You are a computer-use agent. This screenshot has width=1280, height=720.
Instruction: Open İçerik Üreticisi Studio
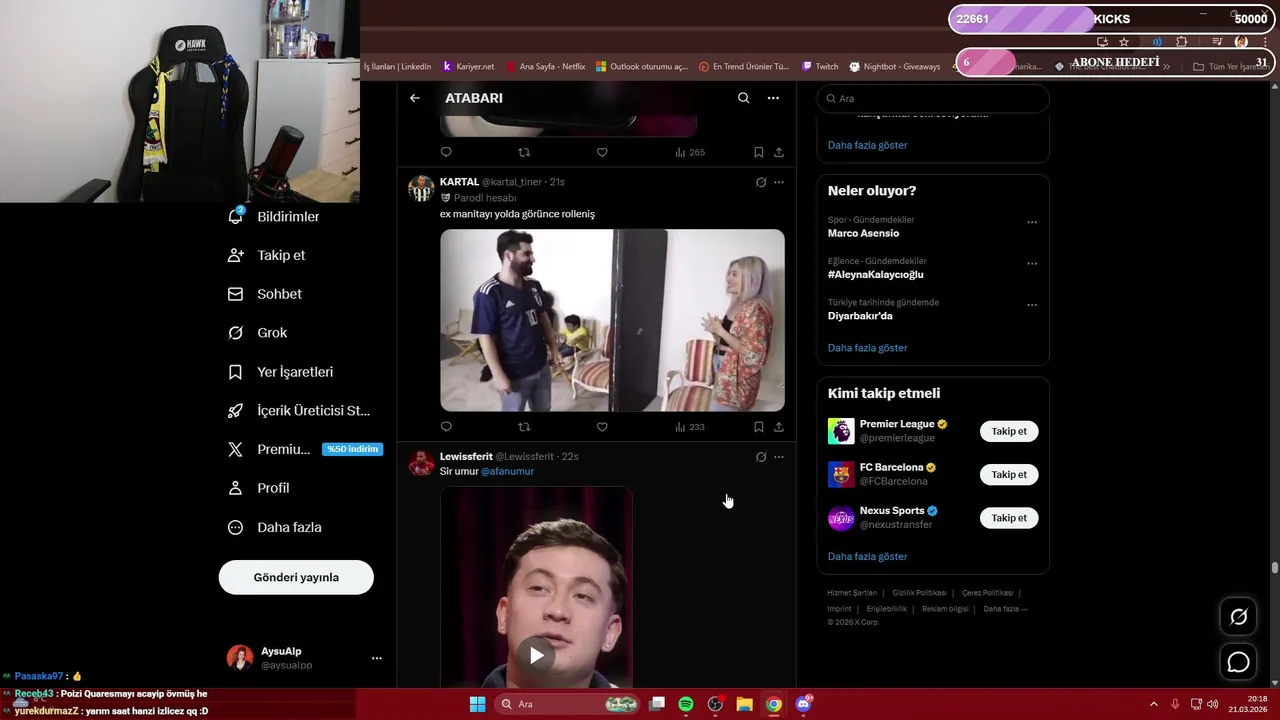click(299, 411)
